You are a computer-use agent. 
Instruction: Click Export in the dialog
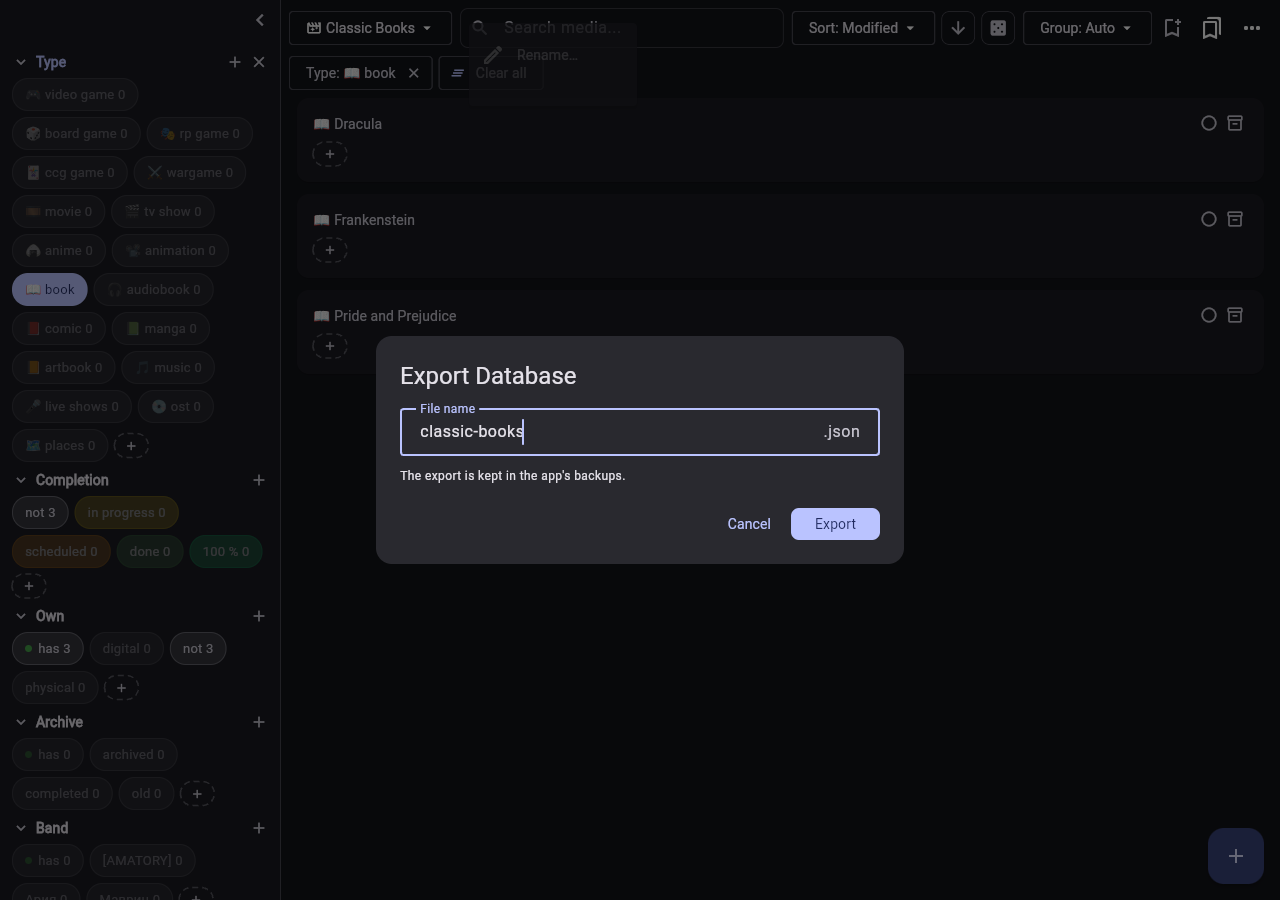click(x=835, y=524)
